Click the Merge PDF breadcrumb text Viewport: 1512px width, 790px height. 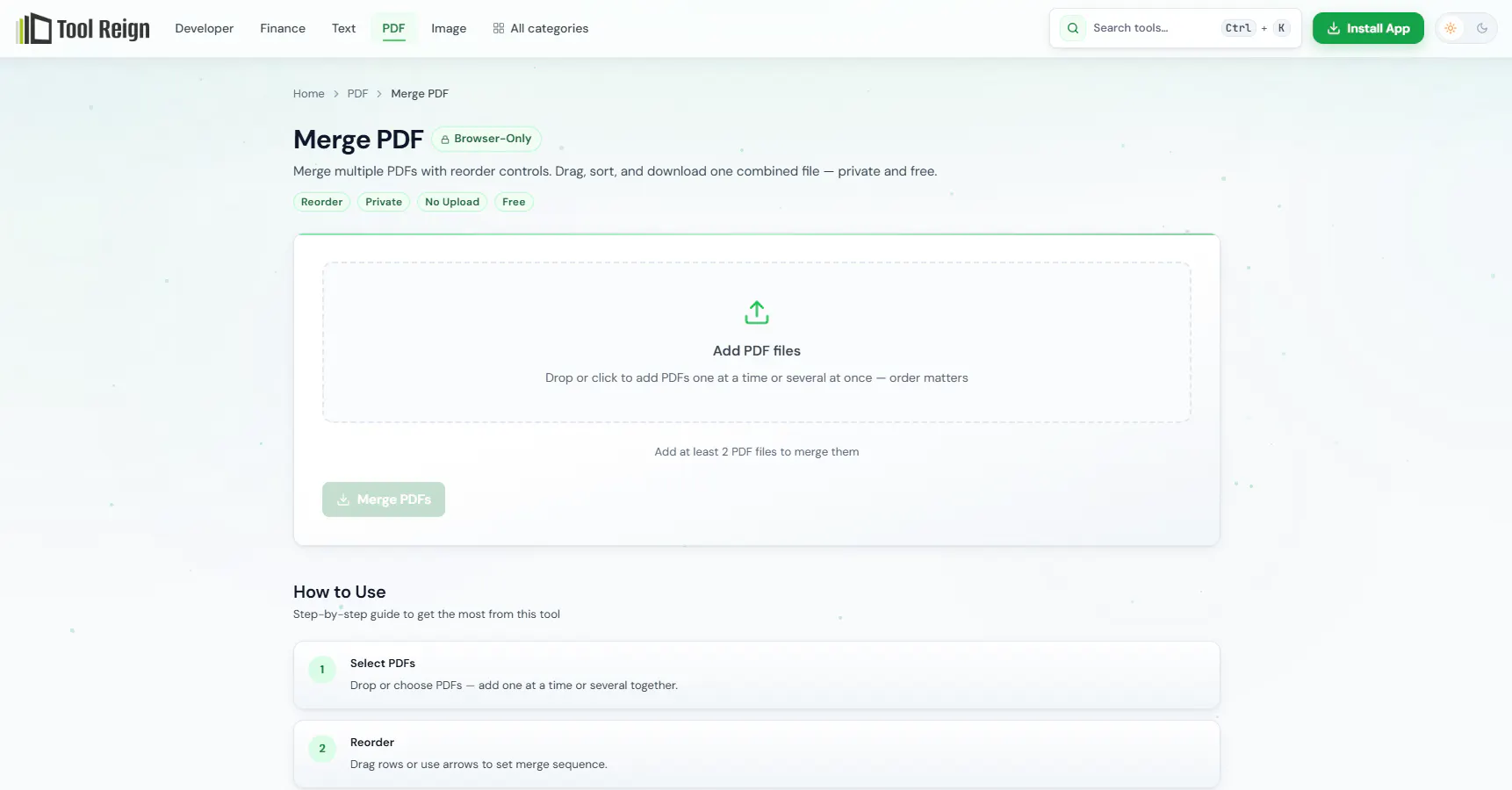click(420, 94)
